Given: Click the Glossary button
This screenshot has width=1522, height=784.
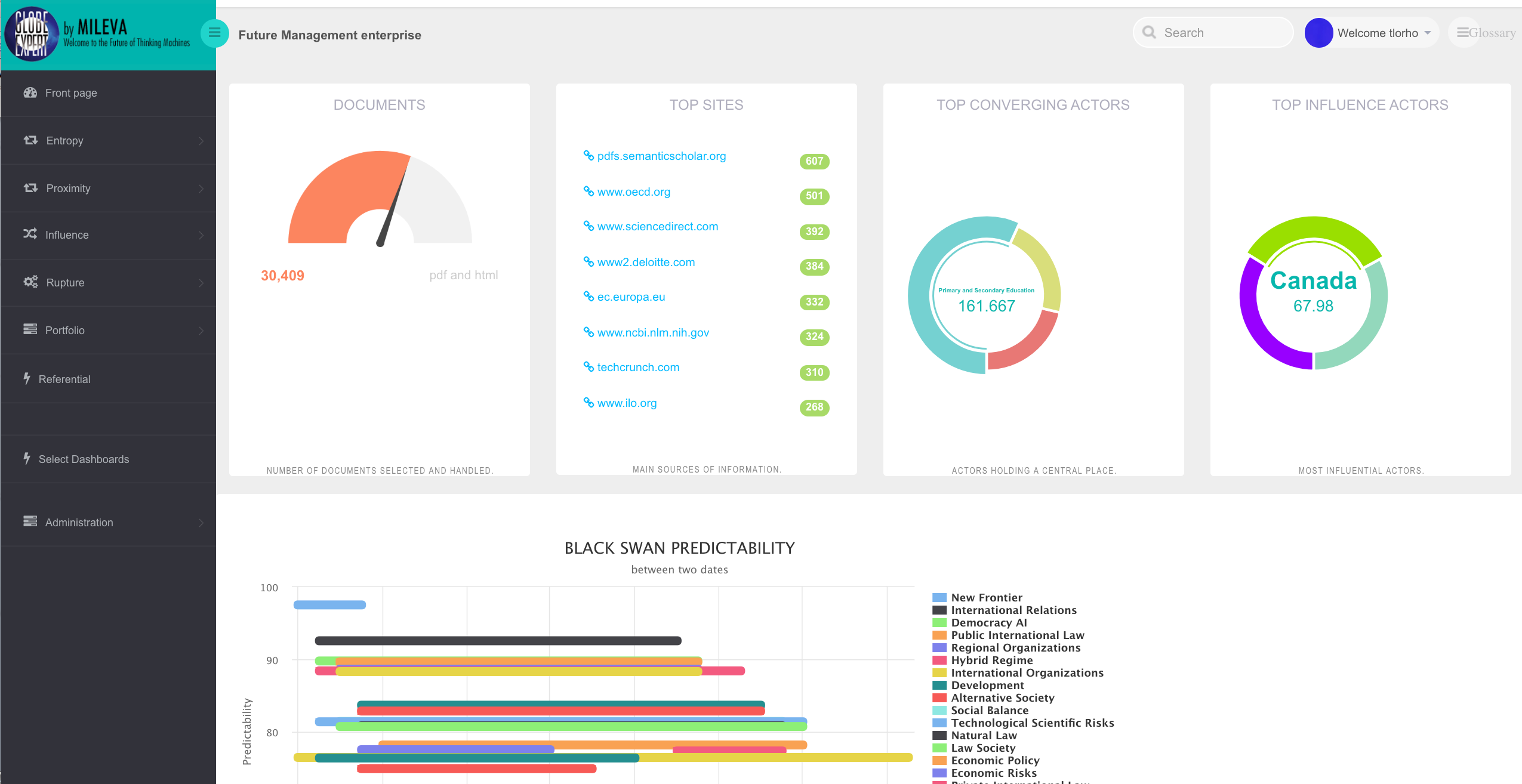Looking at the screenshot, I should pyautogui.click(x=1486, y=33).
